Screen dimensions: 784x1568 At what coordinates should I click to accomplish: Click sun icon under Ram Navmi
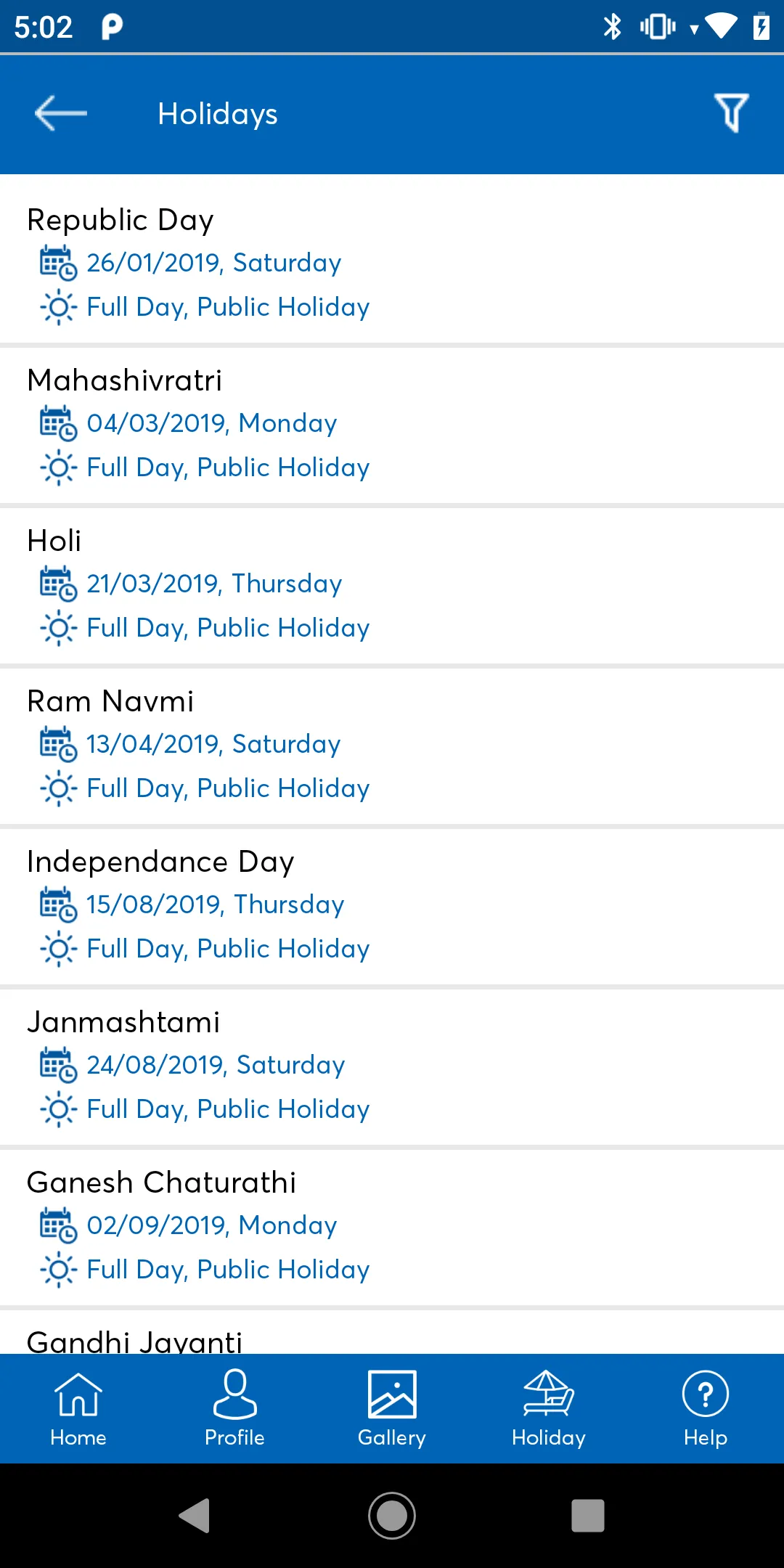click(x=58, y=788)
